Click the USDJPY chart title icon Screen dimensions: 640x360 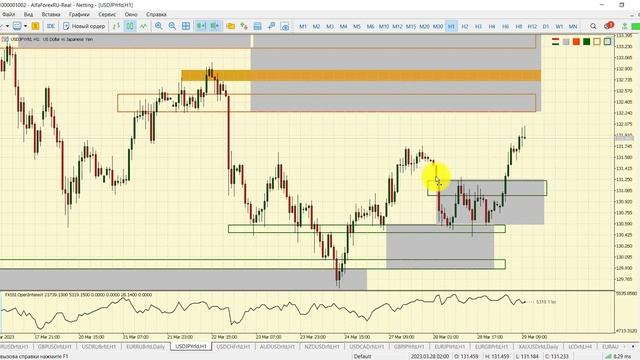tap(5, 40)
